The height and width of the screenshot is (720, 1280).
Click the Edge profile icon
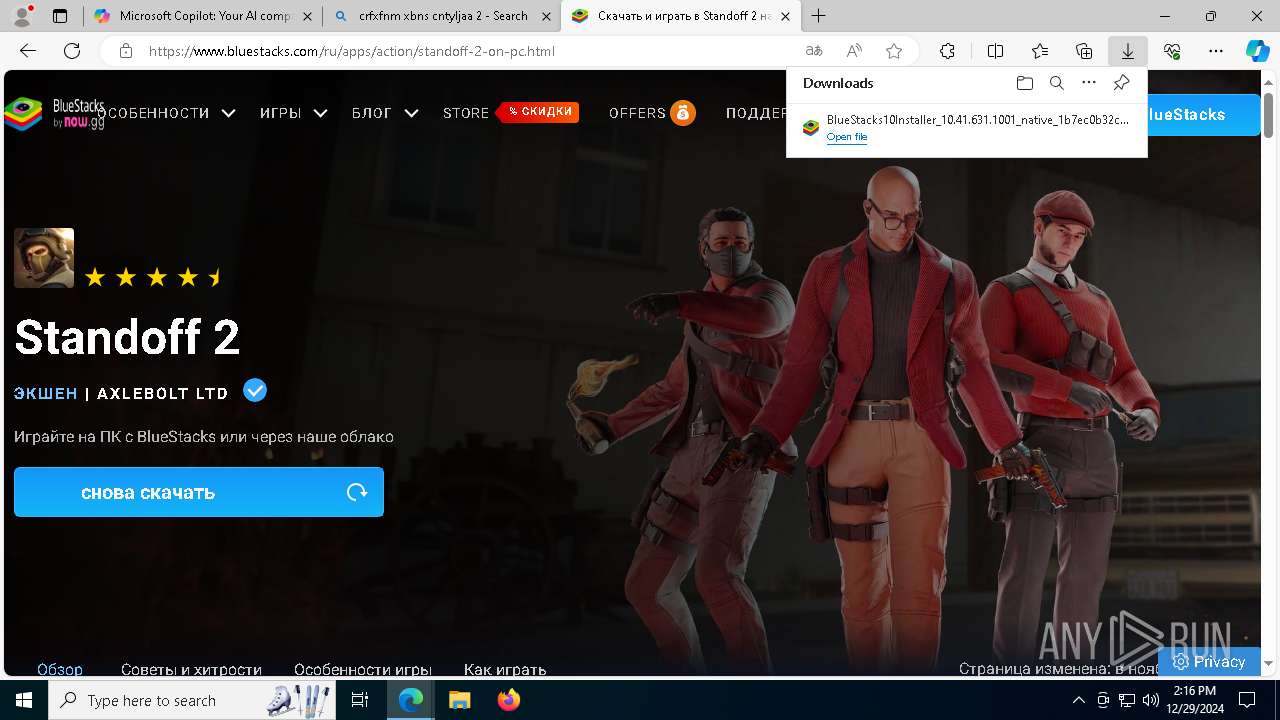(x=24, y=16)
